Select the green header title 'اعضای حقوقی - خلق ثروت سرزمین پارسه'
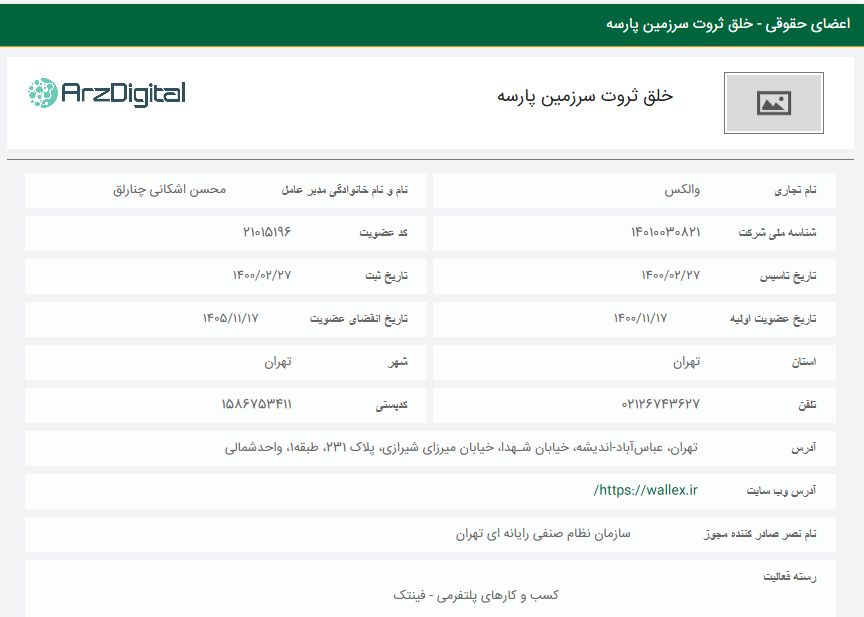This screenshot has width=864, height=617. click(x=728, y=24)
